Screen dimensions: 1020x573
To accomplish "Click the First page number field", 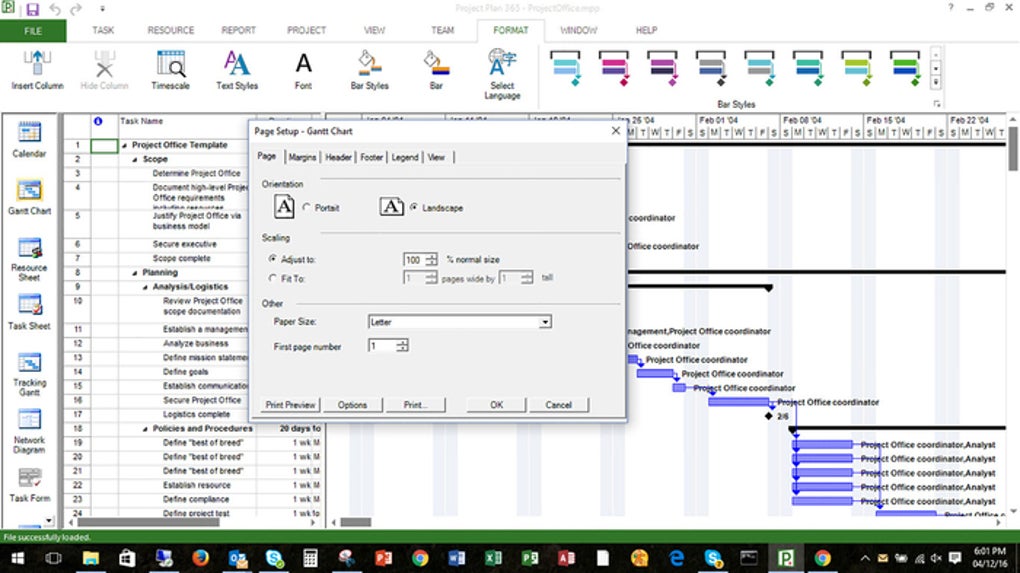I will tap(383, 346).
